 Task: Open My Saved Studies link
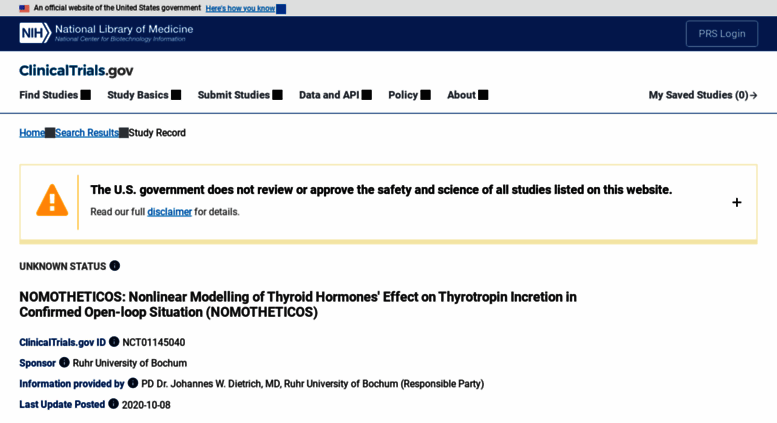click(x=703, y=95)
